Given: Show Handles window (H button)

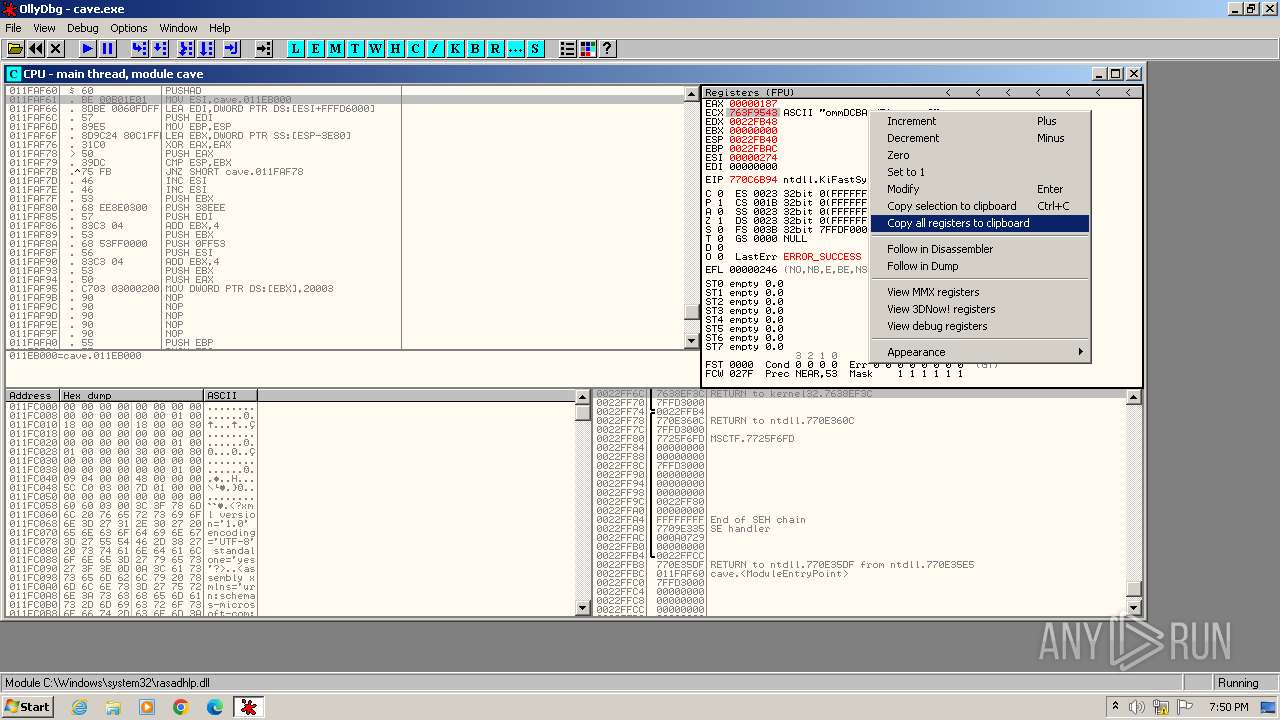Looking at the screenshot, I should pyautogui.click(x=396, y=48).
